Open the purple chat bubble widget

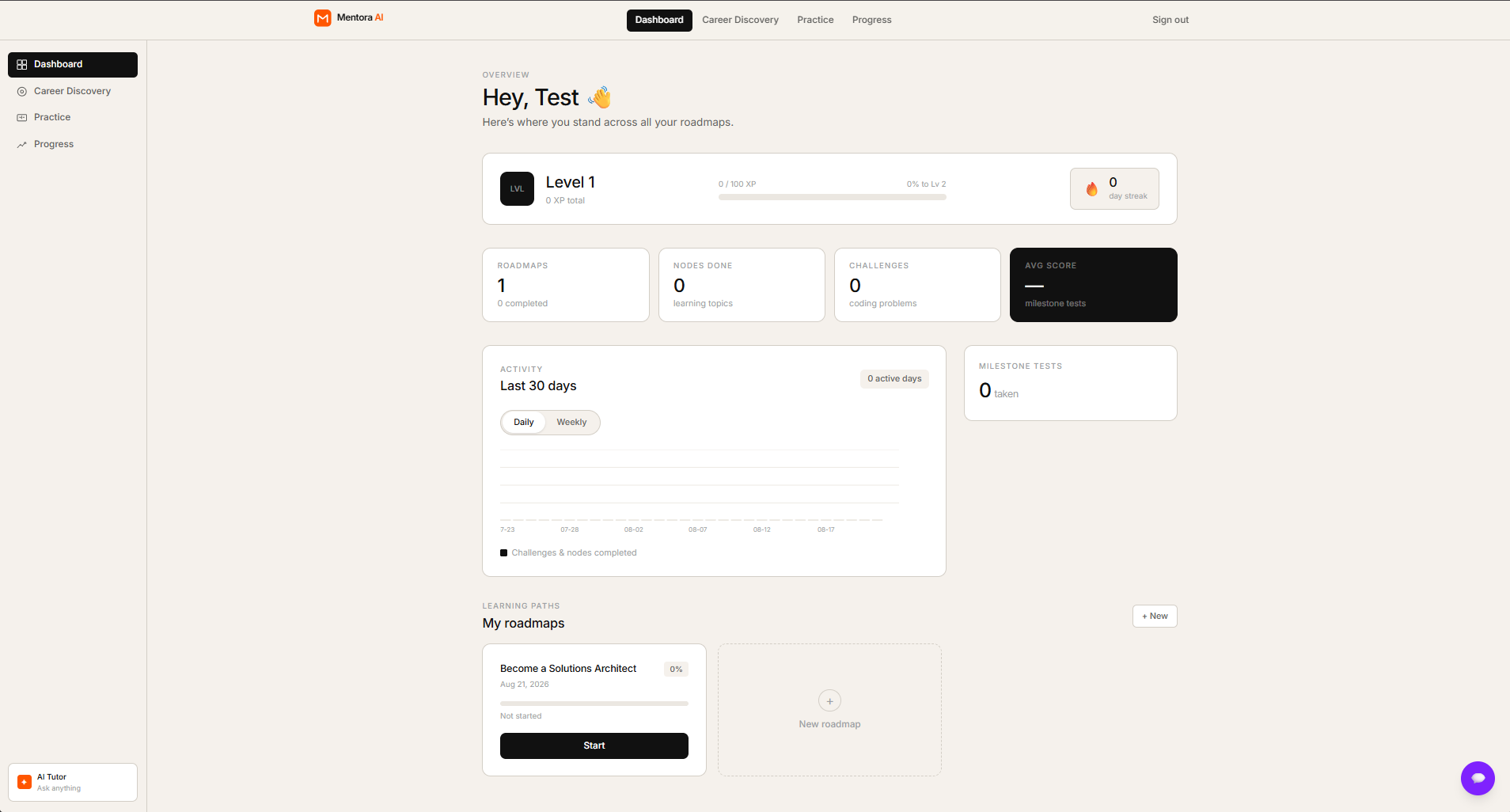(x=1478, y=779)
